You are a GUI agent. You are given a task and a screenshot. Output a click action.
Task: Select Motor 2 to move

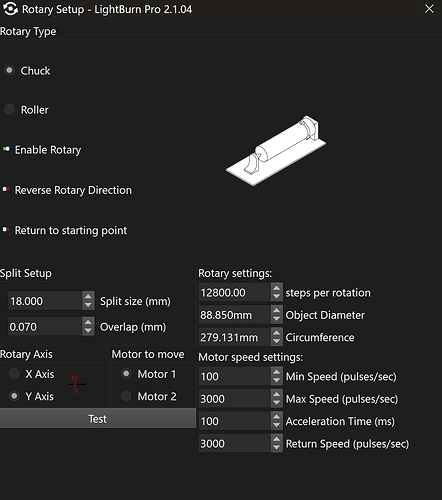click(126, 396)
